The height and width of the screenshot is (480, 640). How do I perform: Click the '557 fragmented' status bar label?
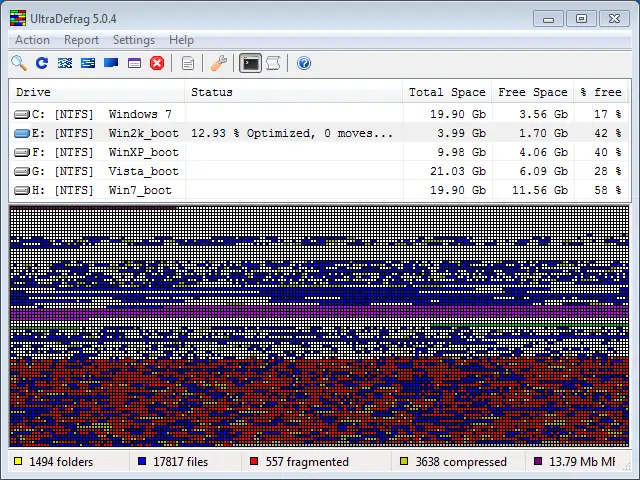[x=307, y=462]
